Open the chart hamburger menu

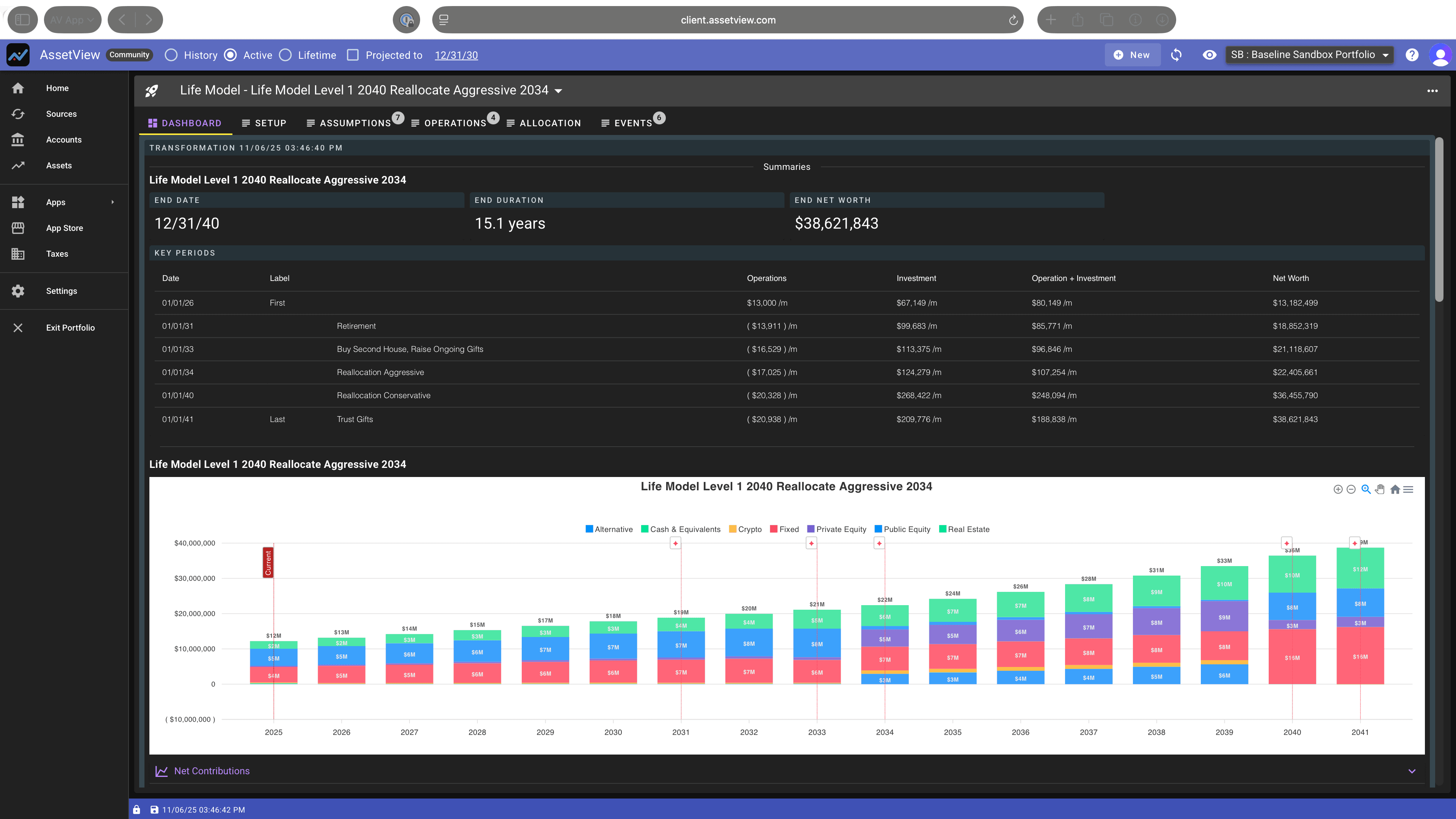tap(1408, 489)
